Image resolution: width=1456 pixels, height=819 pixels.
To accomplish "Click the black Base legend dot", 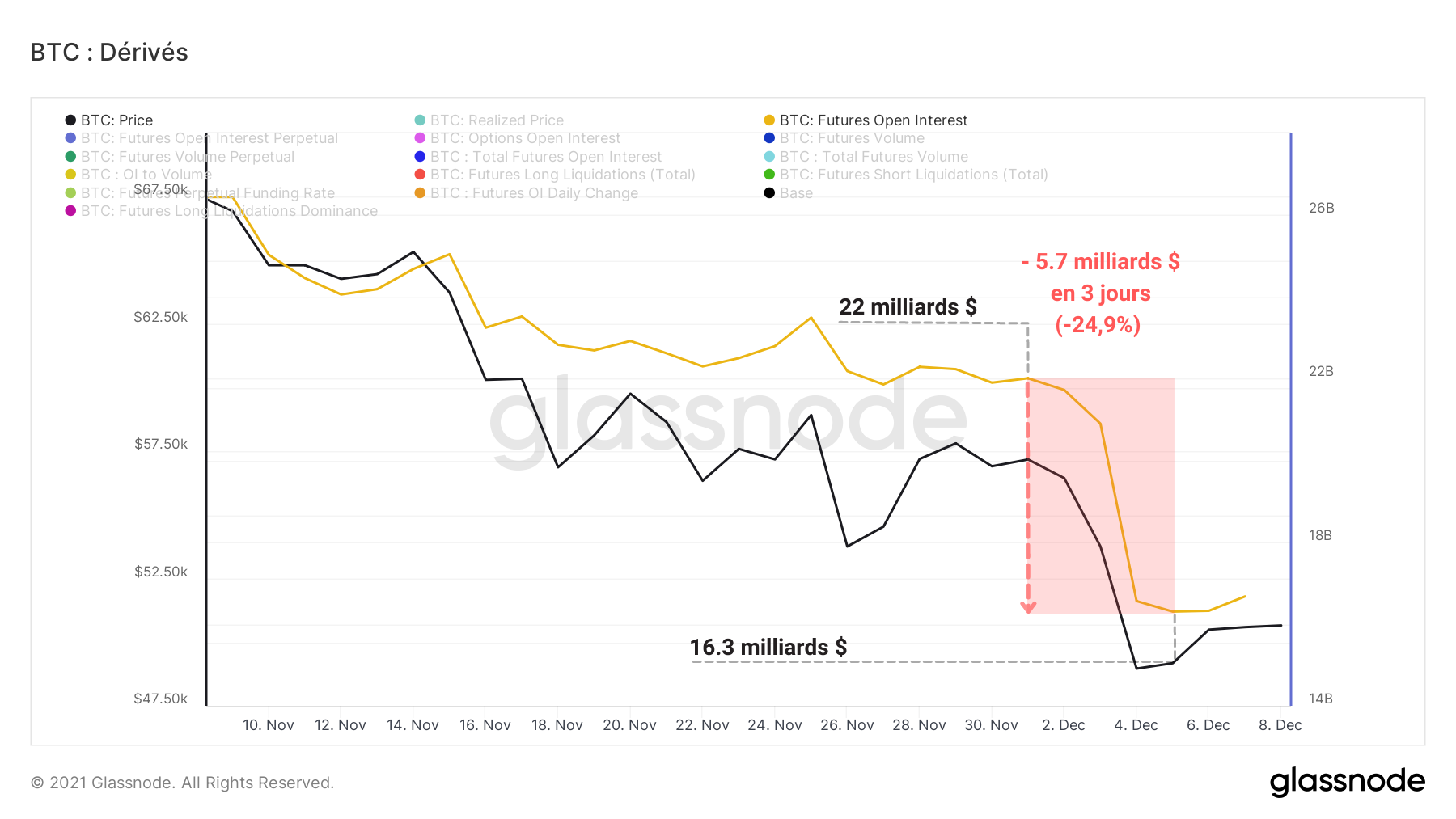I will coord(769,193).
